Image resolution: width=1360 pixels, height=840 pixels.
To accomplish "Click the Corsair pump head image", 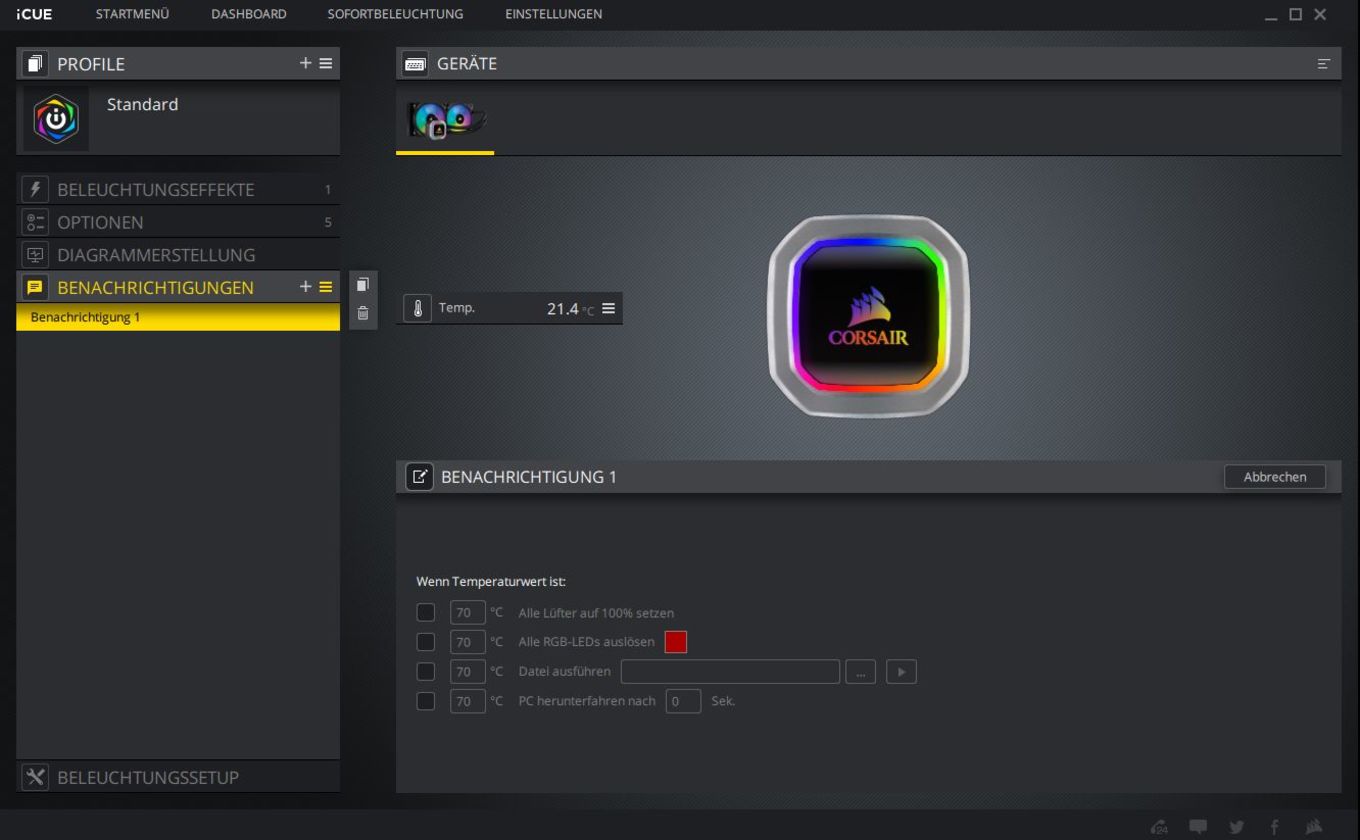I will [x=868, y=315].
